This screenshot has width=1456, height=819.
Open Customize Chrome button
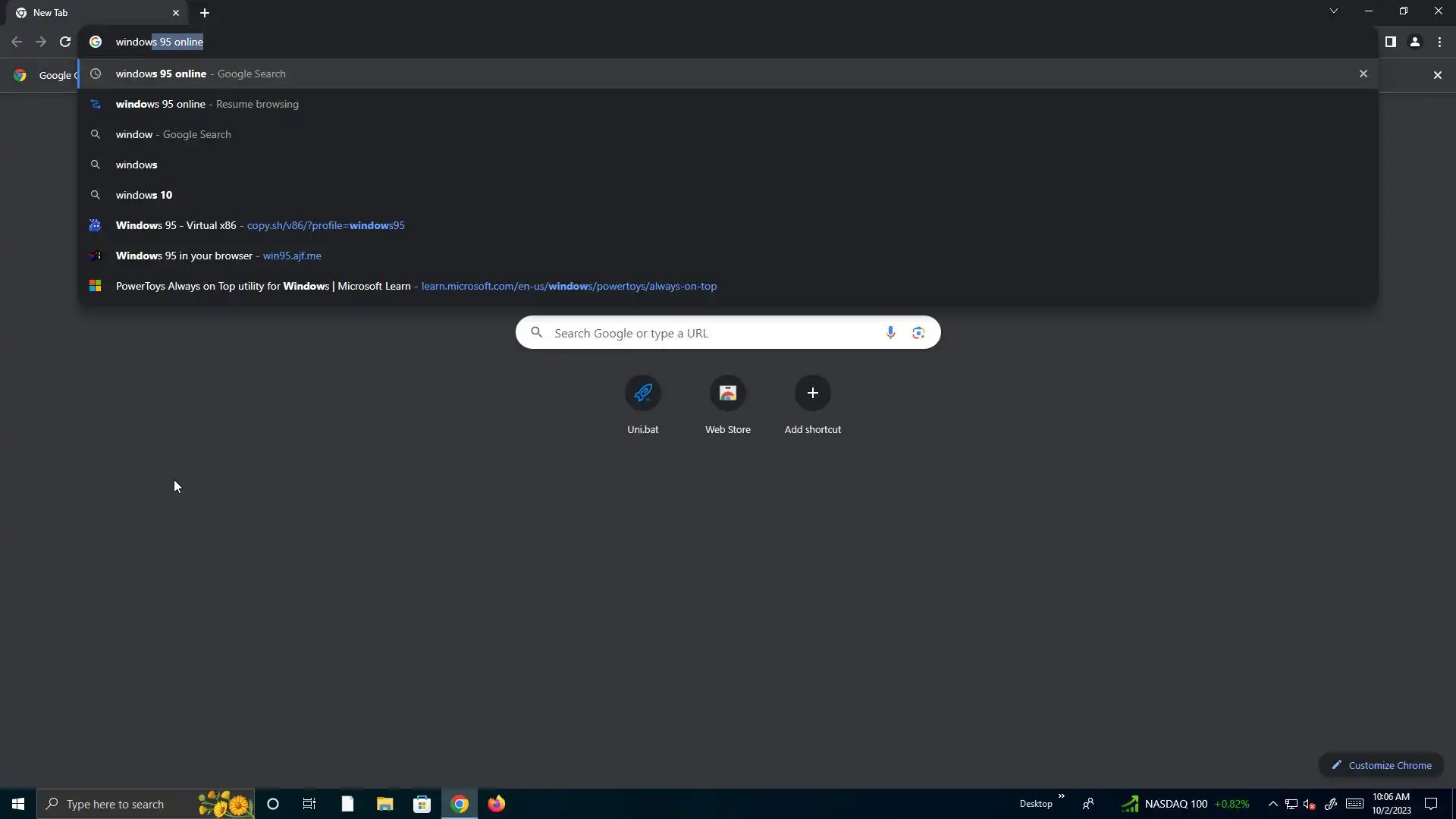pos(1381,765)
